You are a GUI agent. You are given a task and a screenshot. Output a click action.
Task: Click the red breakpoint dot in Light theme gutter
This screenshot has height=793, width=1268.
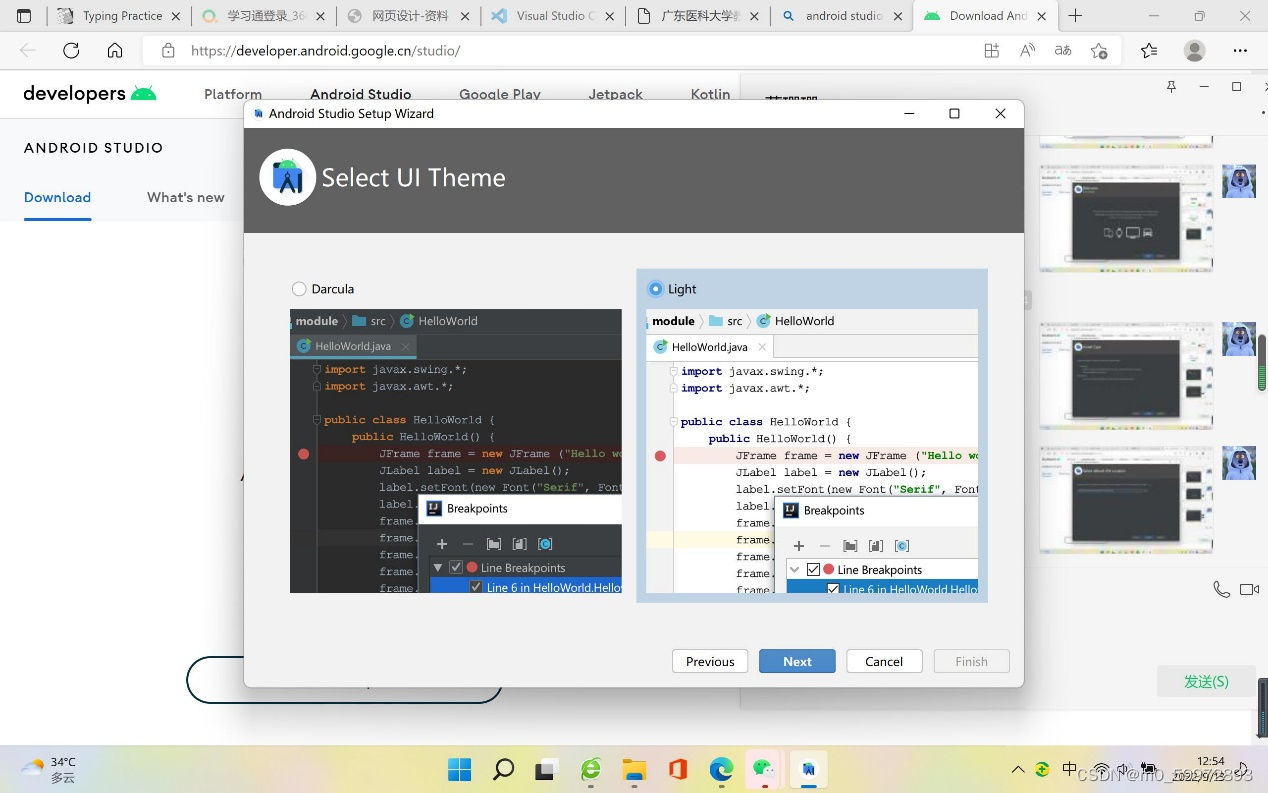tap(660, 455)
